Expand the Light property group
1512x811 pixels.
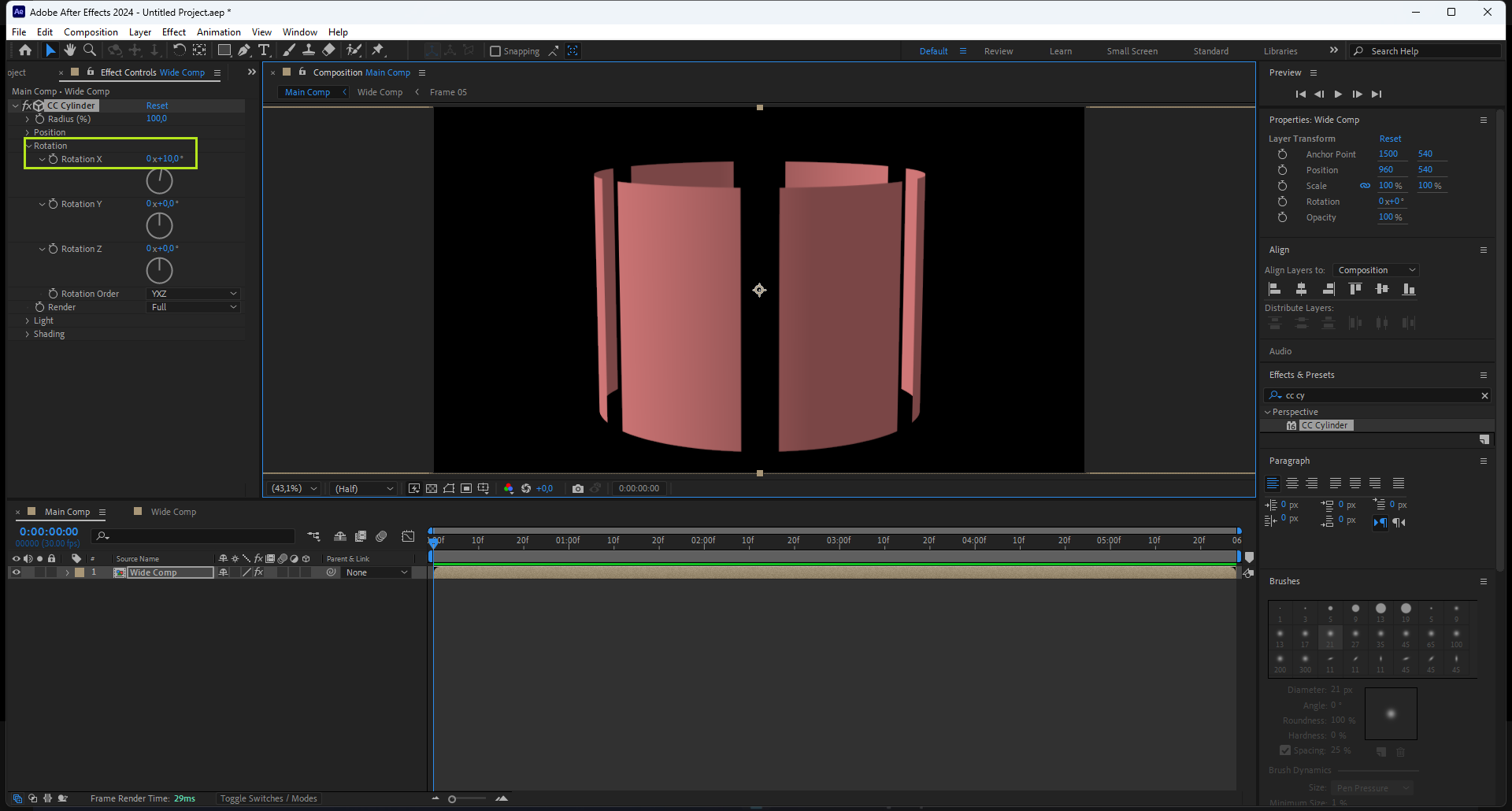click(28, 320)
